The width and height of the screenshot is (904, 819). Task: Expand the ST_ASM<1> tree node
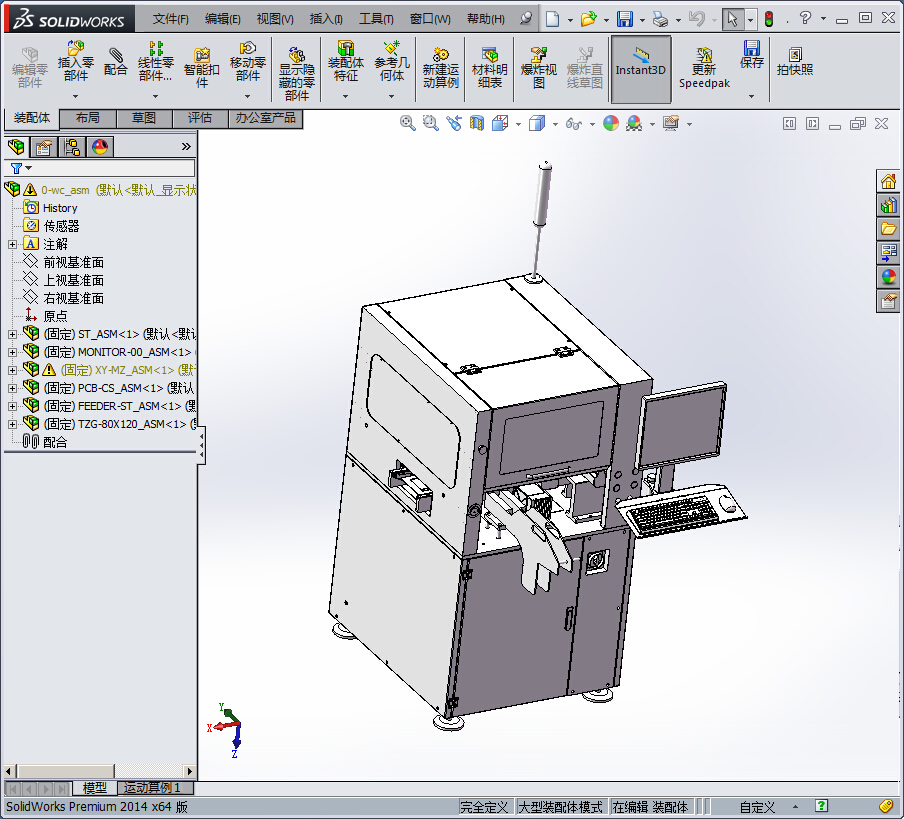click(12, 334)
